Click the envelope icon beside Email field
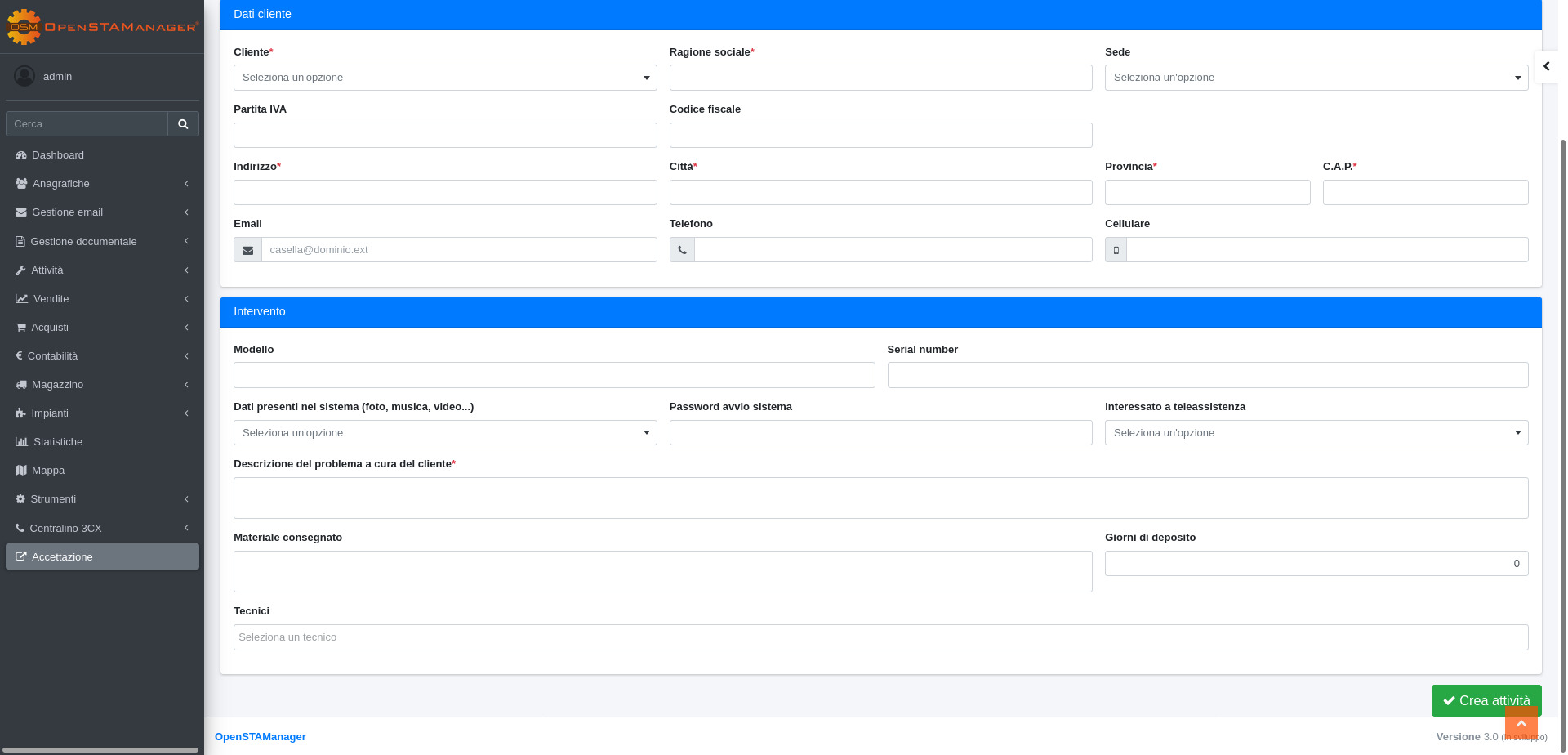Image resolution: width=1568 pixels, height=755 pixels. coord(247,250)
